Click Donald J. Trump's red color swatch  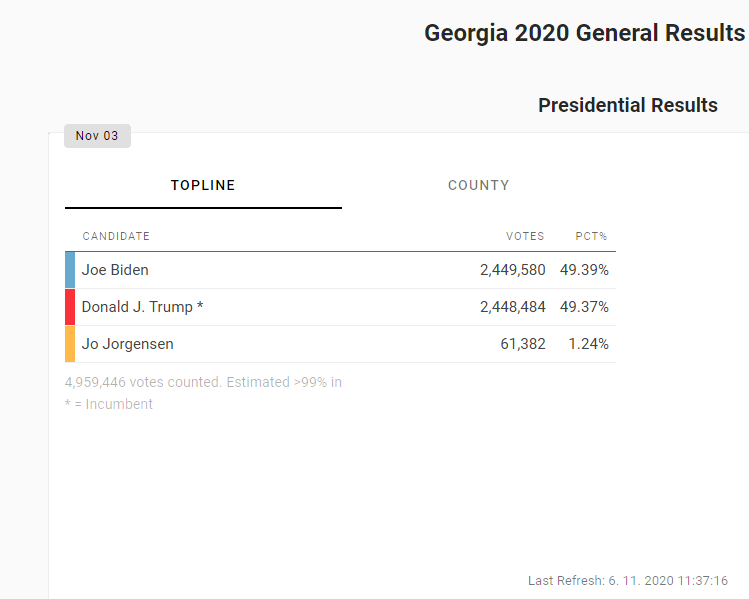[x=70, y=307]
